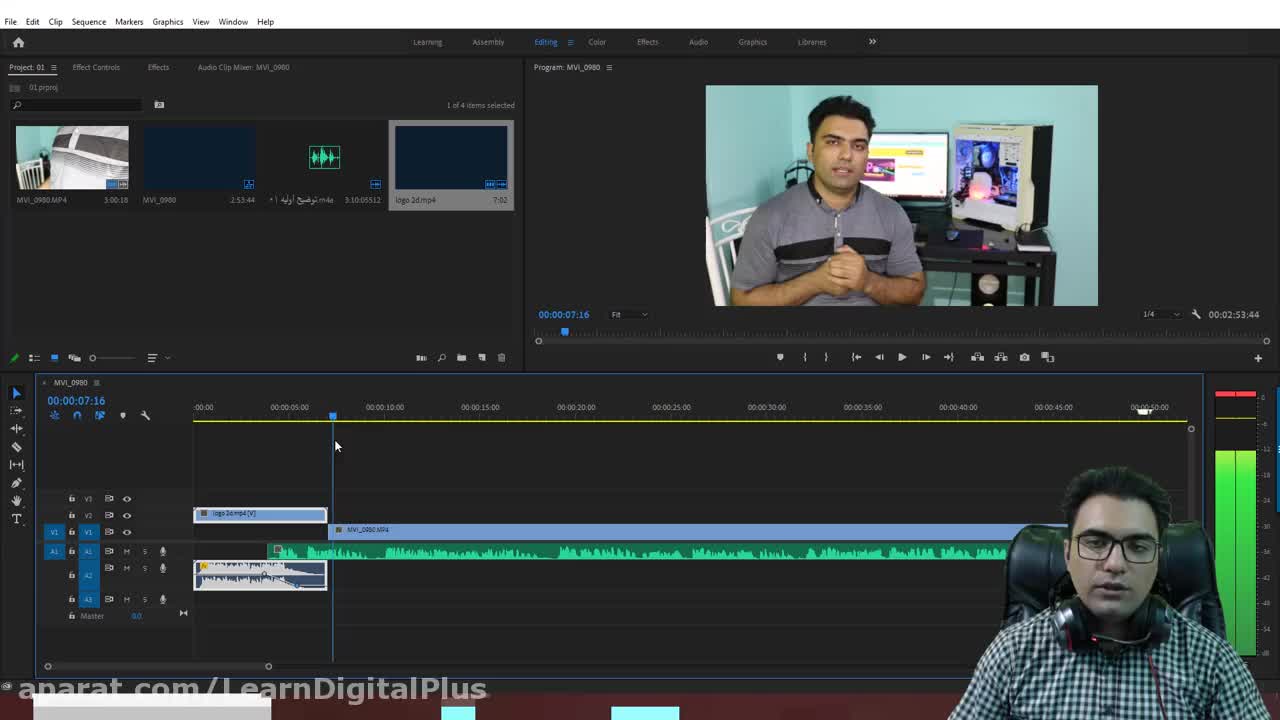The width and height of the screenshot is (1280, 720).
Task: Open playback resolution 1/4 dropdown
Action: 1160,315
